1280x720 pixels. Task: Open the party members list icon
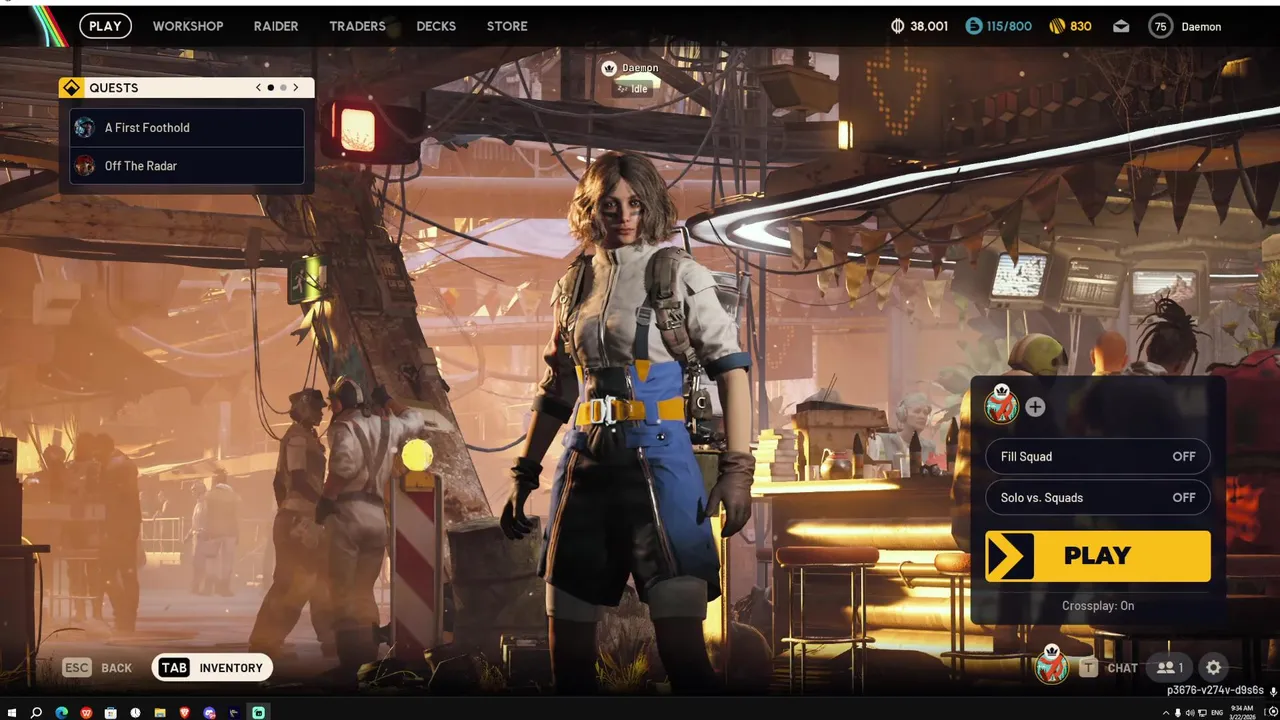point(1170,668)
